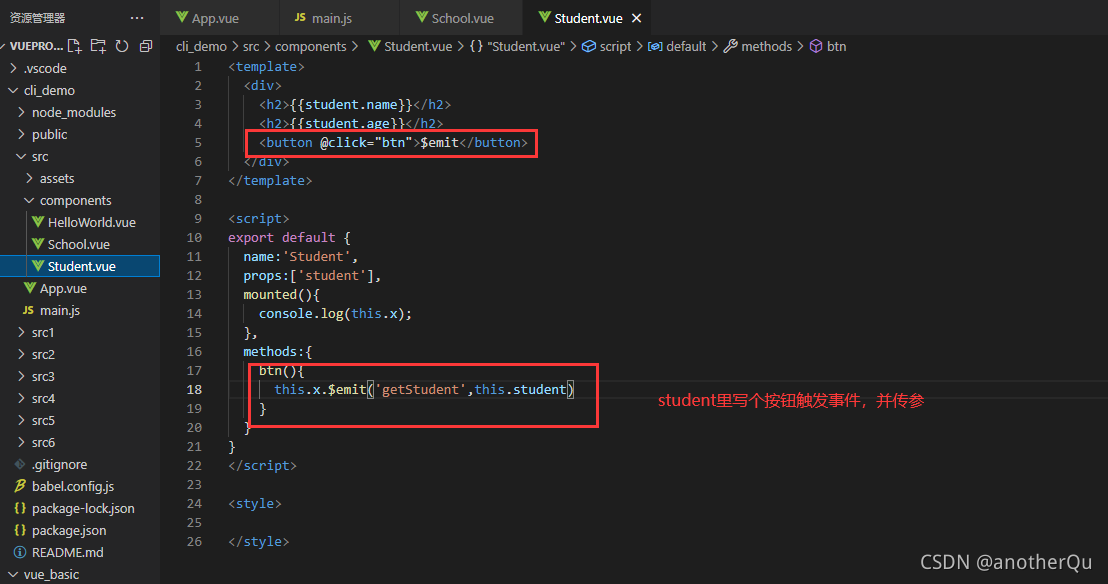Click the wrench icon beside methods breadcrumb
1108x584 pixels.
[731, 46]
